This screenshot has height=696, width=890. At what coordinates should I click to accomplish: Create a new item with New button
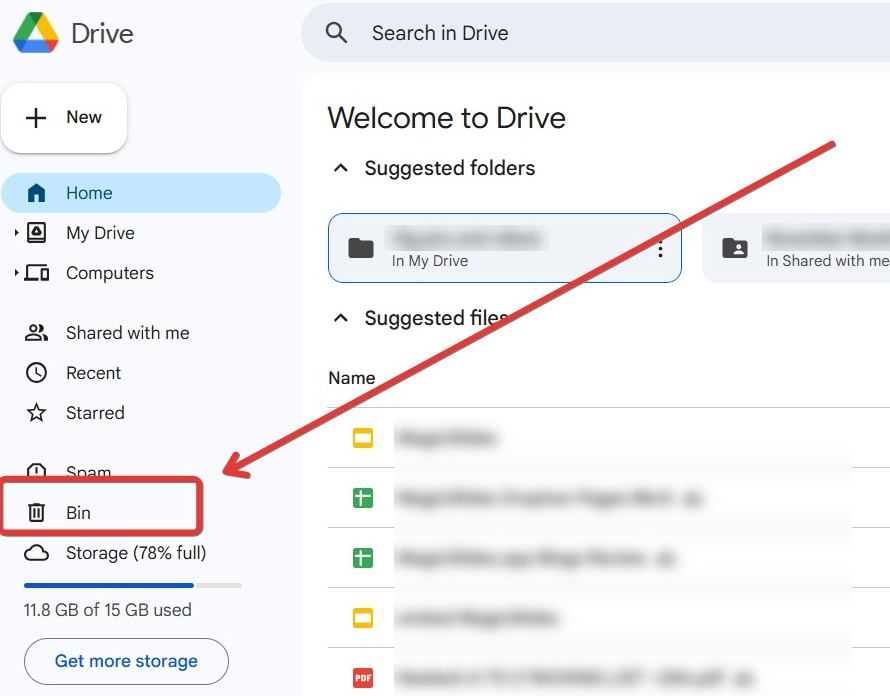pos(64,118)
